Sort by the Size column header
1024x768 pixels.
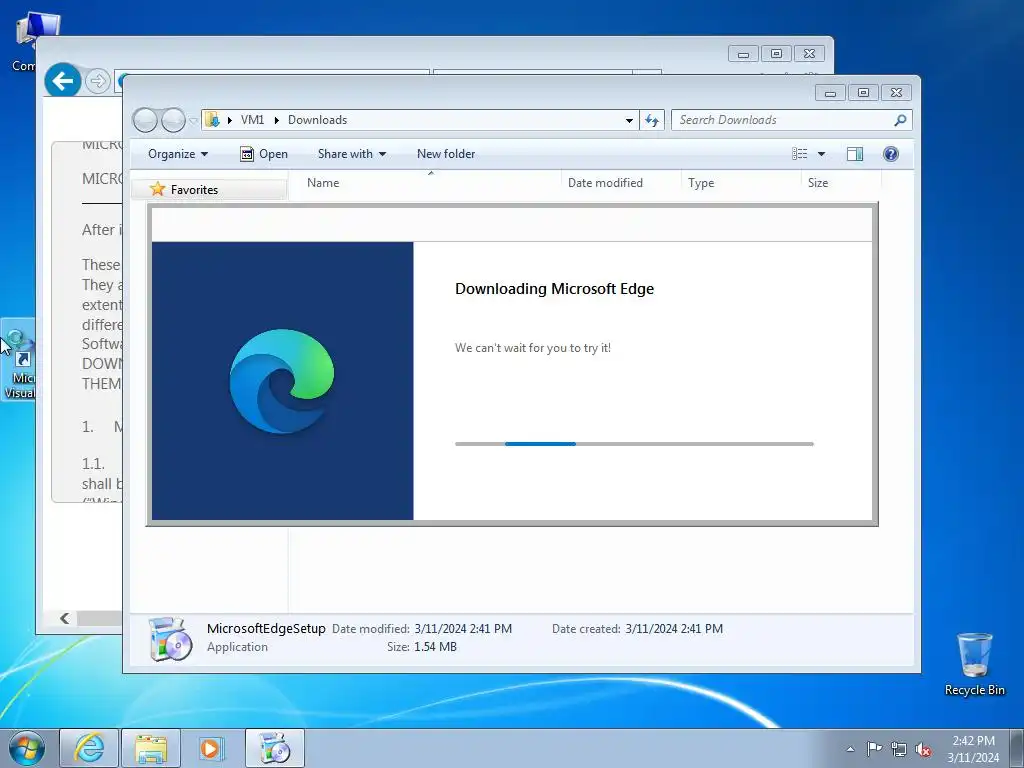pos(841,183)
